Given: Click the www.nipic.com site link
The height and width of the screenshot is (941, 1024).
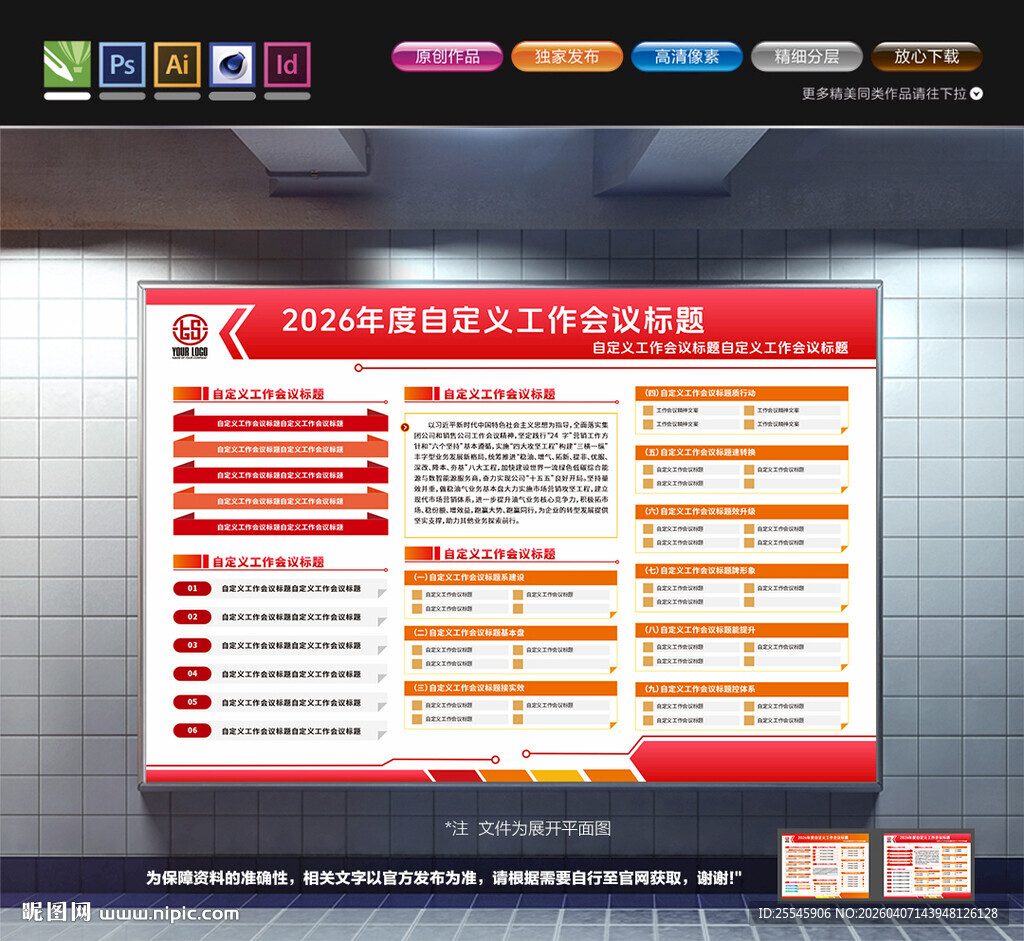Looking at the screenshot, I should click(x=169, y=913).
